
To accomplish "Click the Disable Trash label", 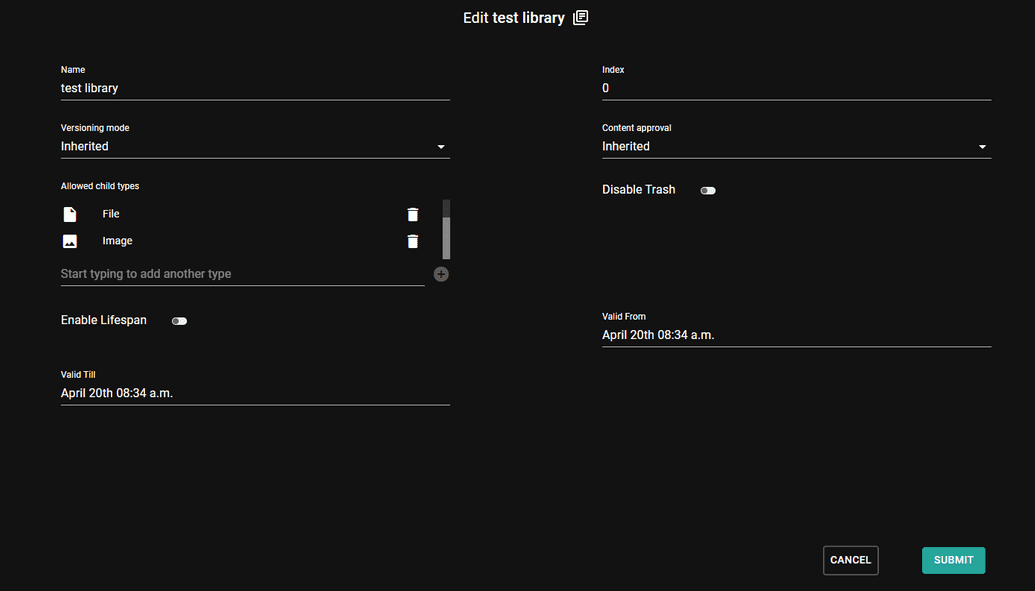I will (x=638, y=190).
